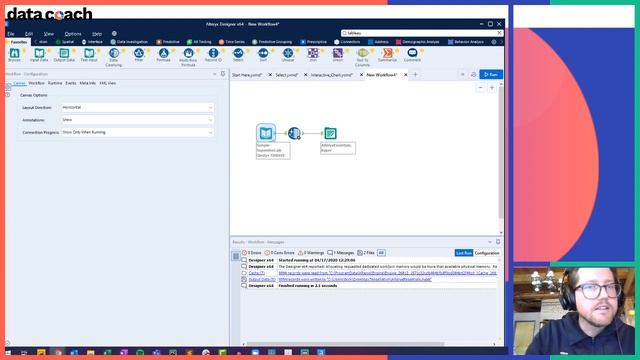This screenshot has height=360, width=640.
Task: Click the tool search field
Action: [422, 33]
